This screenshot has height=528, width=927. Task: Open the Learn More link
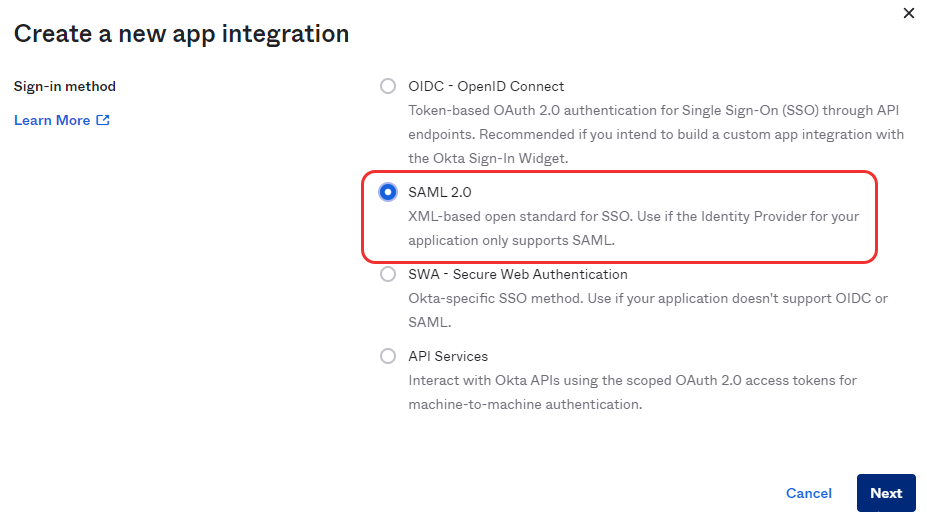52,120
